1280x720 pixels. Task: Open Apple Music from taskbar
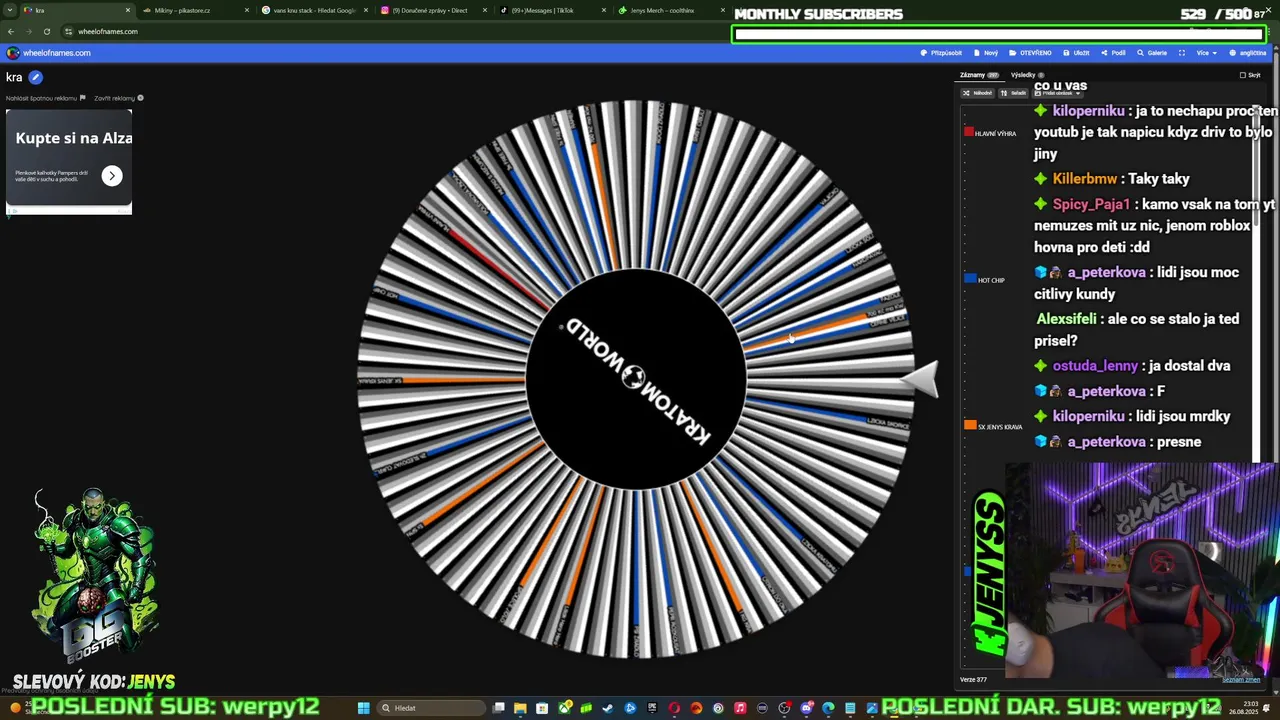point(740,708)
